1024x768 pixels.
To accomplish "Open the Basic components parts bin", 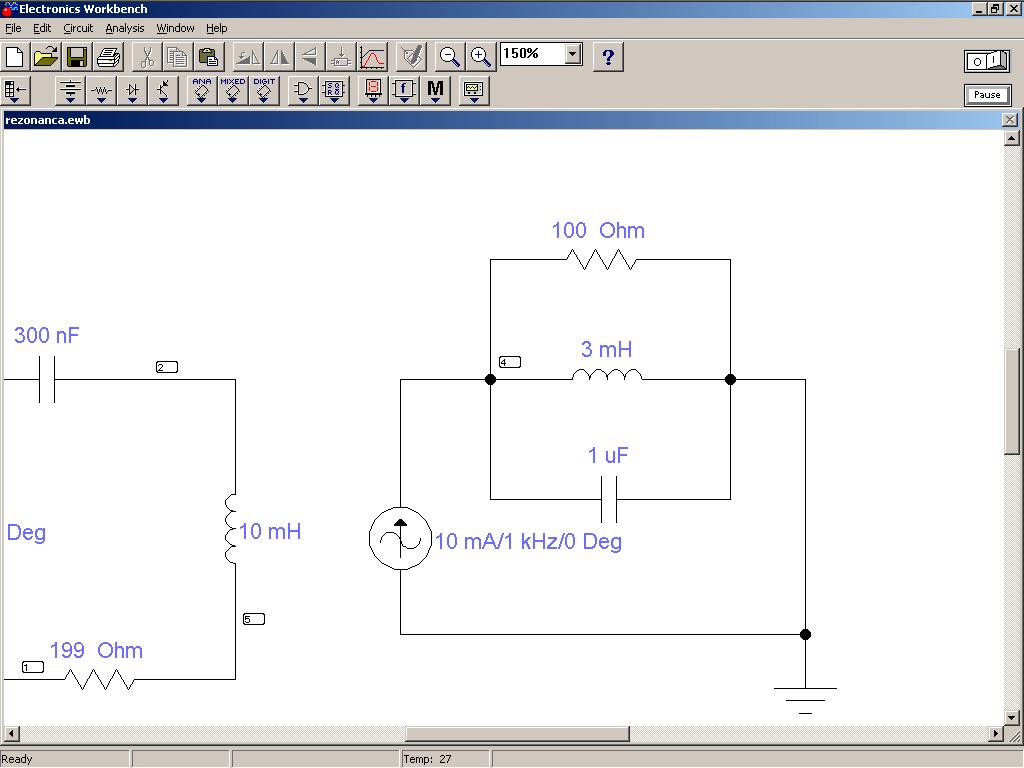I will 101,91.
